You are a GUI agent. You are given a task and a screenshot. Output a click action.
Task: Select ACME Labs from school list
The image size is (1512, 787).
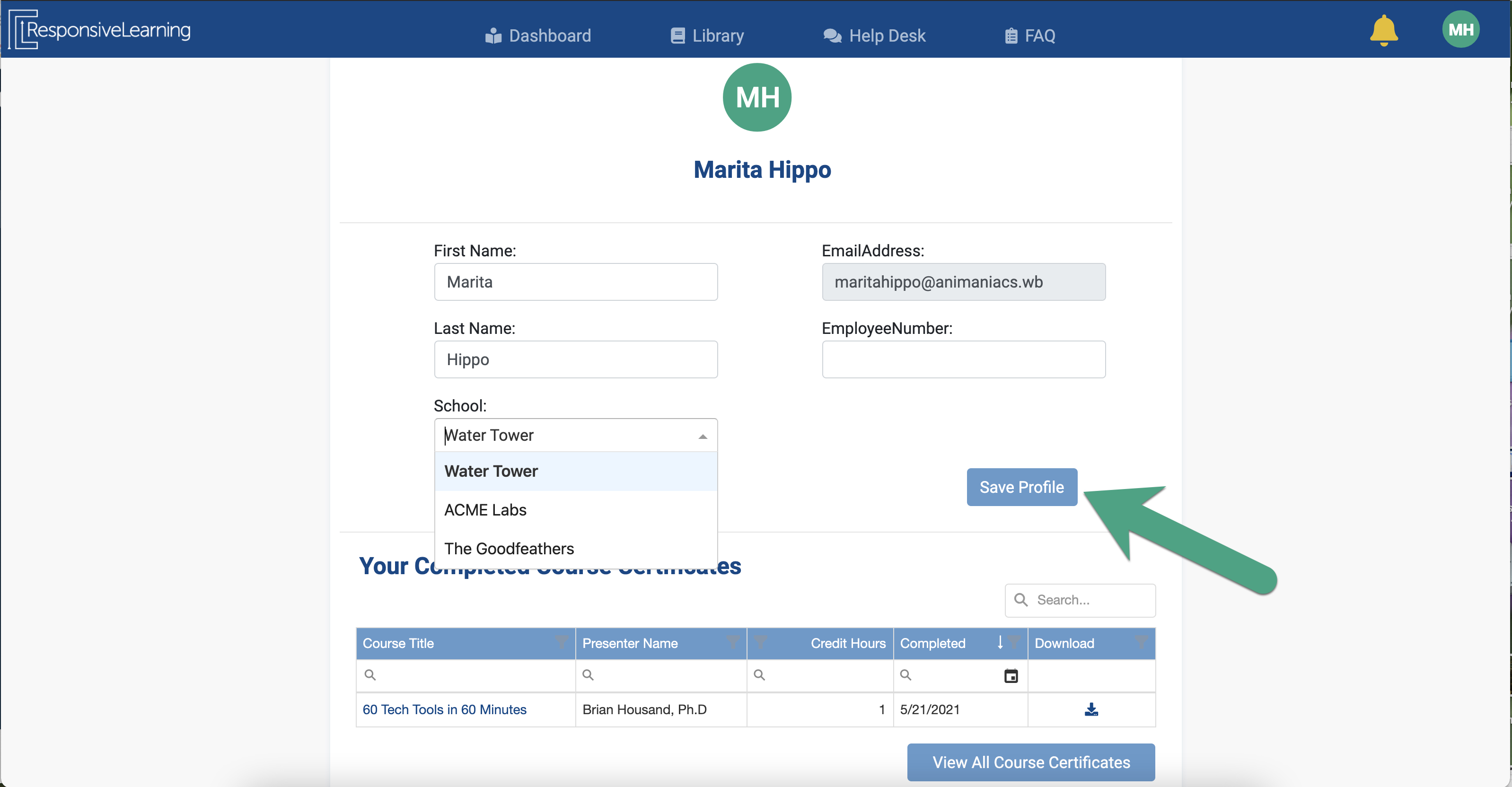tap(485, 510)
